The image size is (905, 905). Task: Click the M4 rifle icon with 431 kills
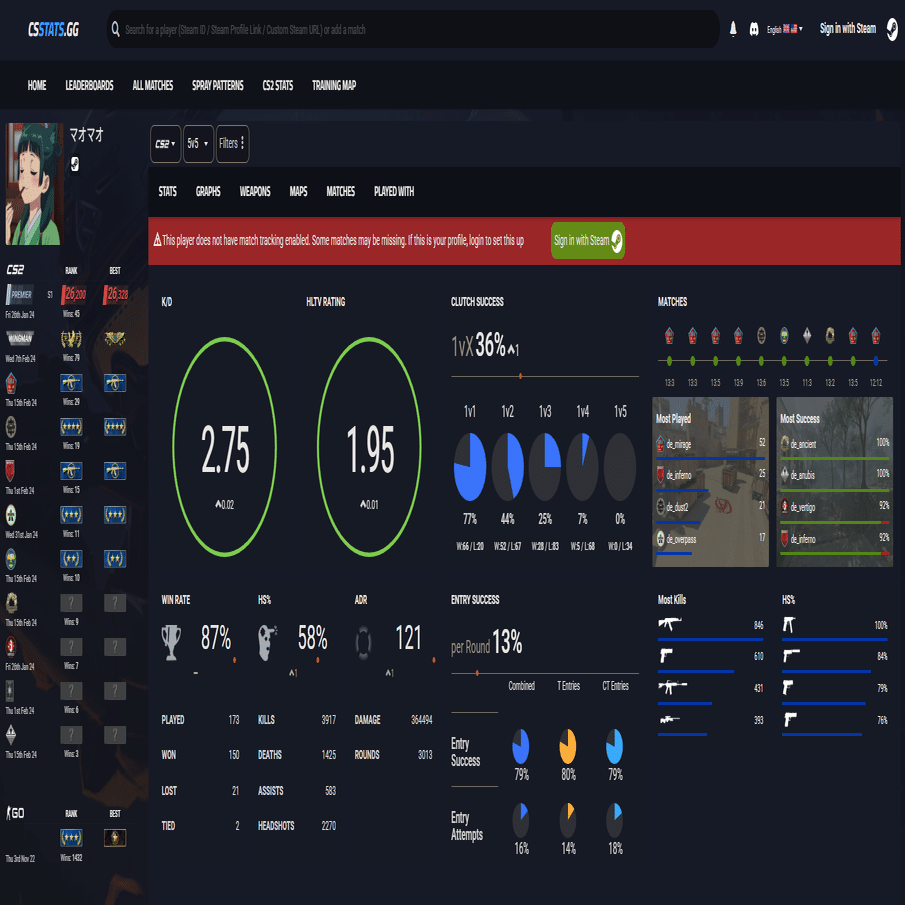point(672,687)
